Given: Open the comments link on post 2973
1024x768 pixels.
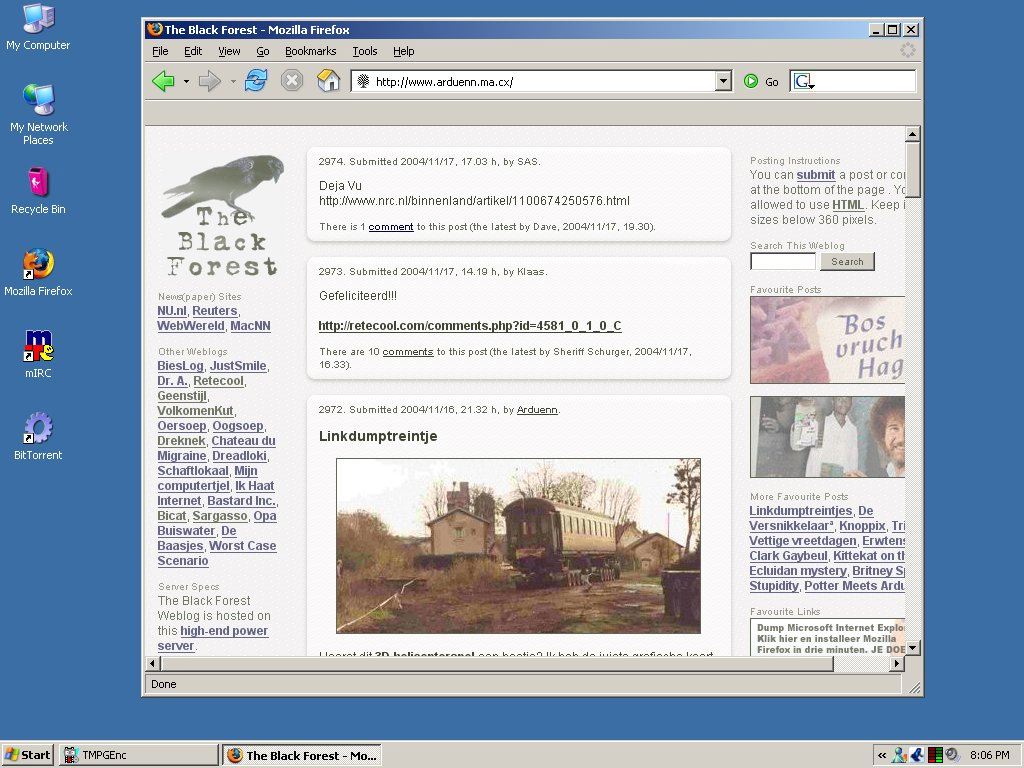Looking at the screenshot, I should [408, 351].
